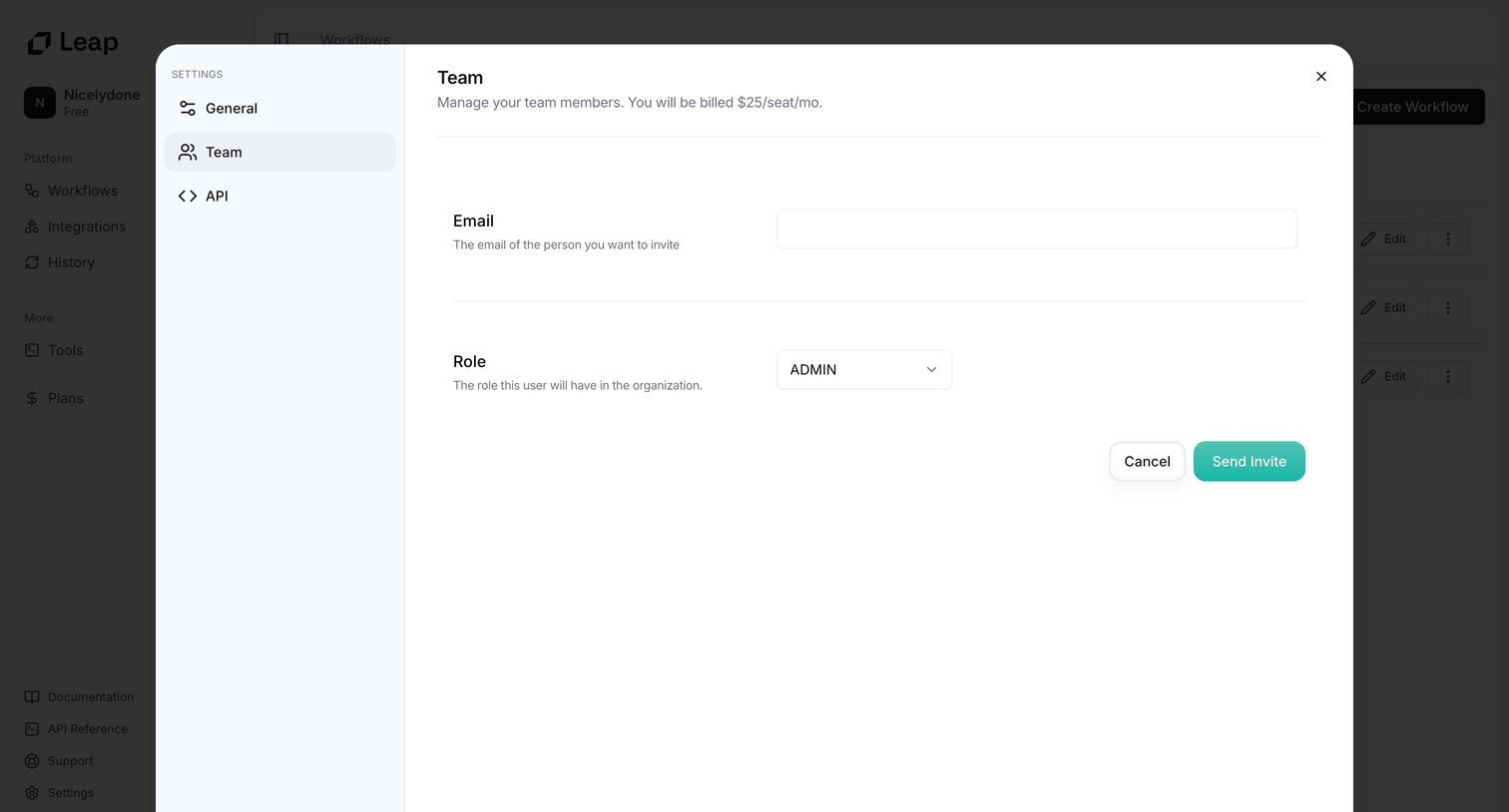This screenshot has width=1509, height=812.
Task: Click the Nicelydone avatar letter N
Action: point(40,103)
